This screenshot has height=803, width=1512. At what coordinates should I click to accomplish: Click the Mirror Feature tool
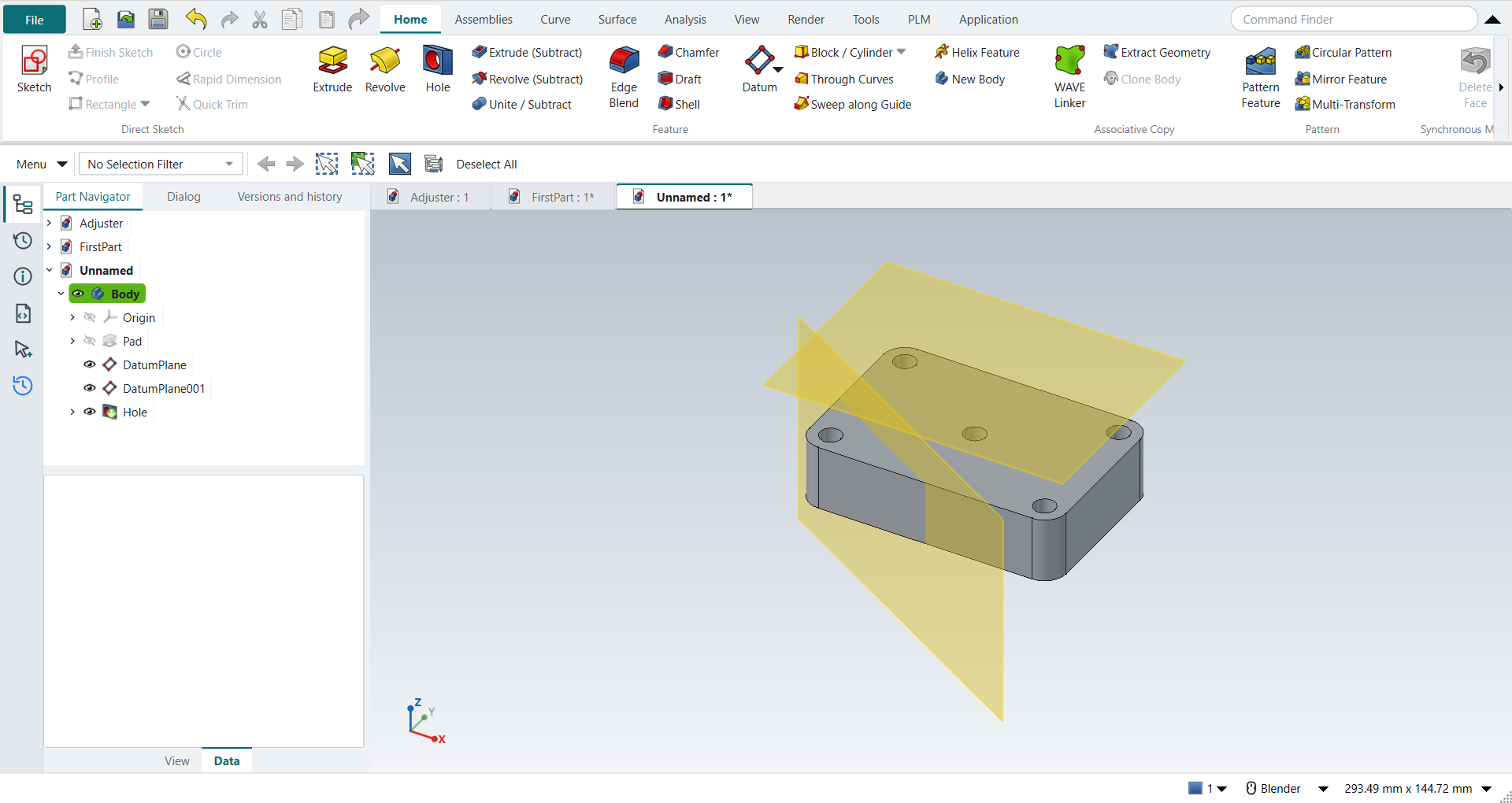point(1341,79)
